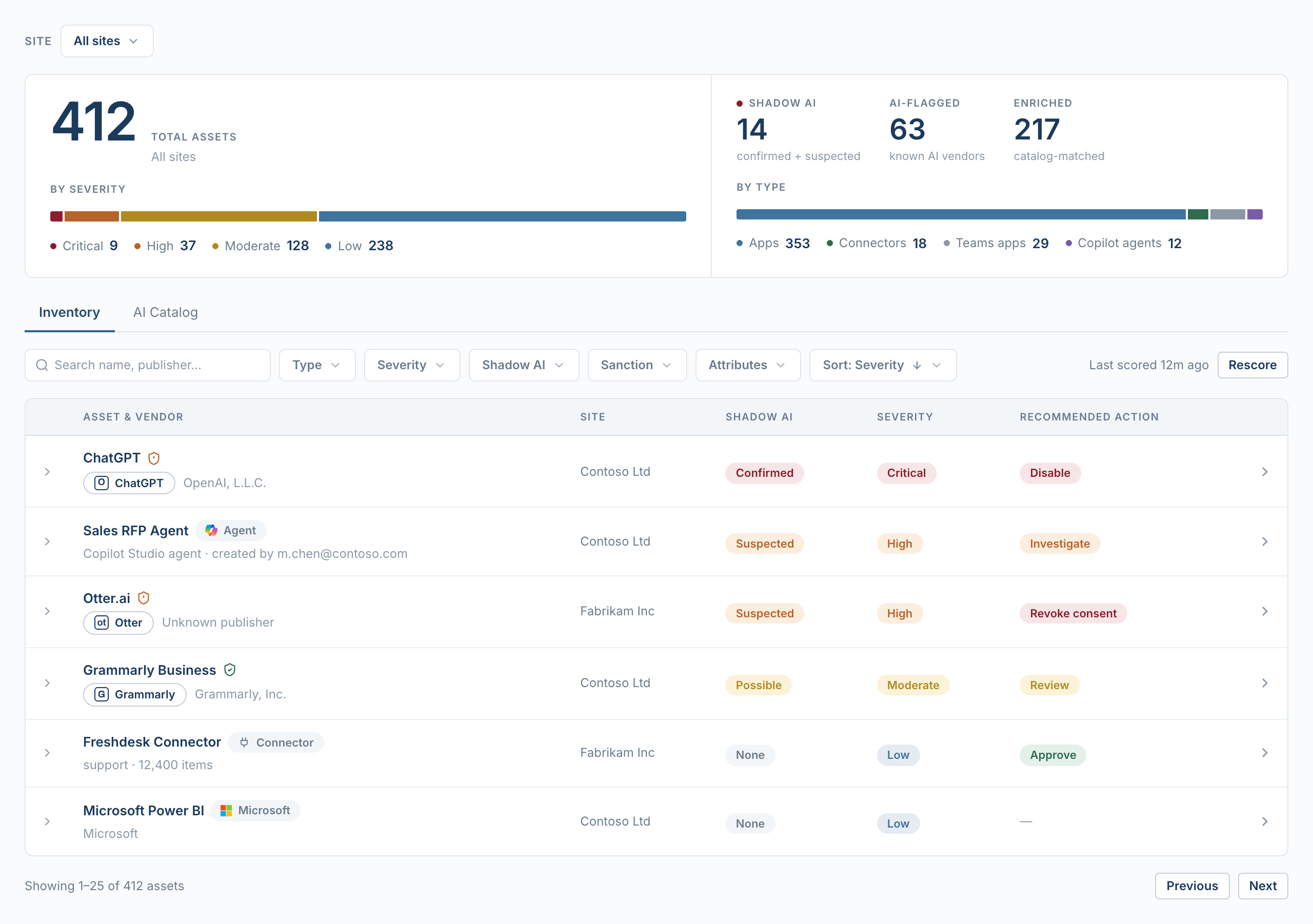Open the Sort: Severity dropdown
The height and width of the screenshot is (924, 1313).
pyautogui.click(x=883, y=365)
